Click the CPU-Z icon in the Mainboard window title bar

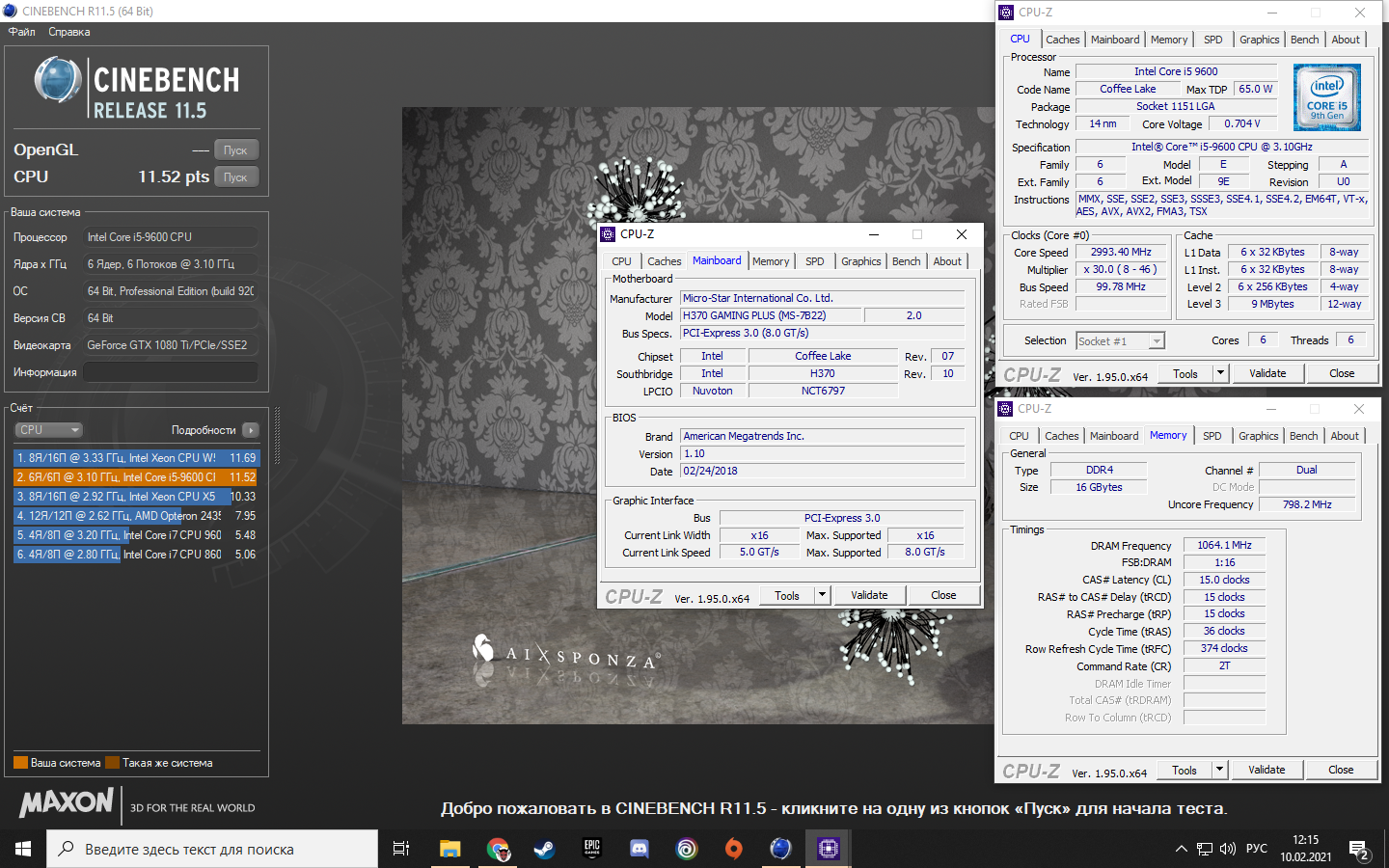coord(608,234)
